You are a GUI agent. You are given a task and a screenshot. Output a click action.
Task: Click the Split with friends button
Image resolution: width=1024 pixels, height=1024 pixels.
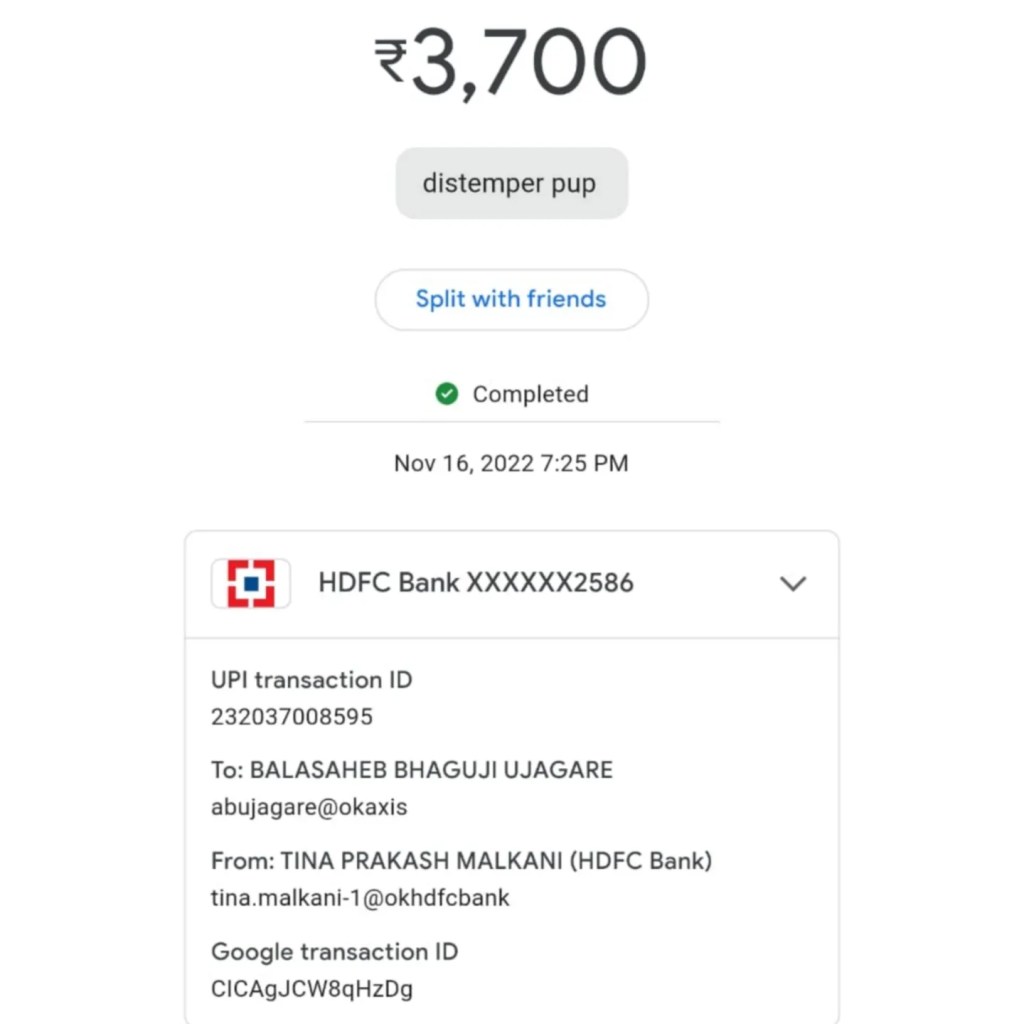point(511,299)
